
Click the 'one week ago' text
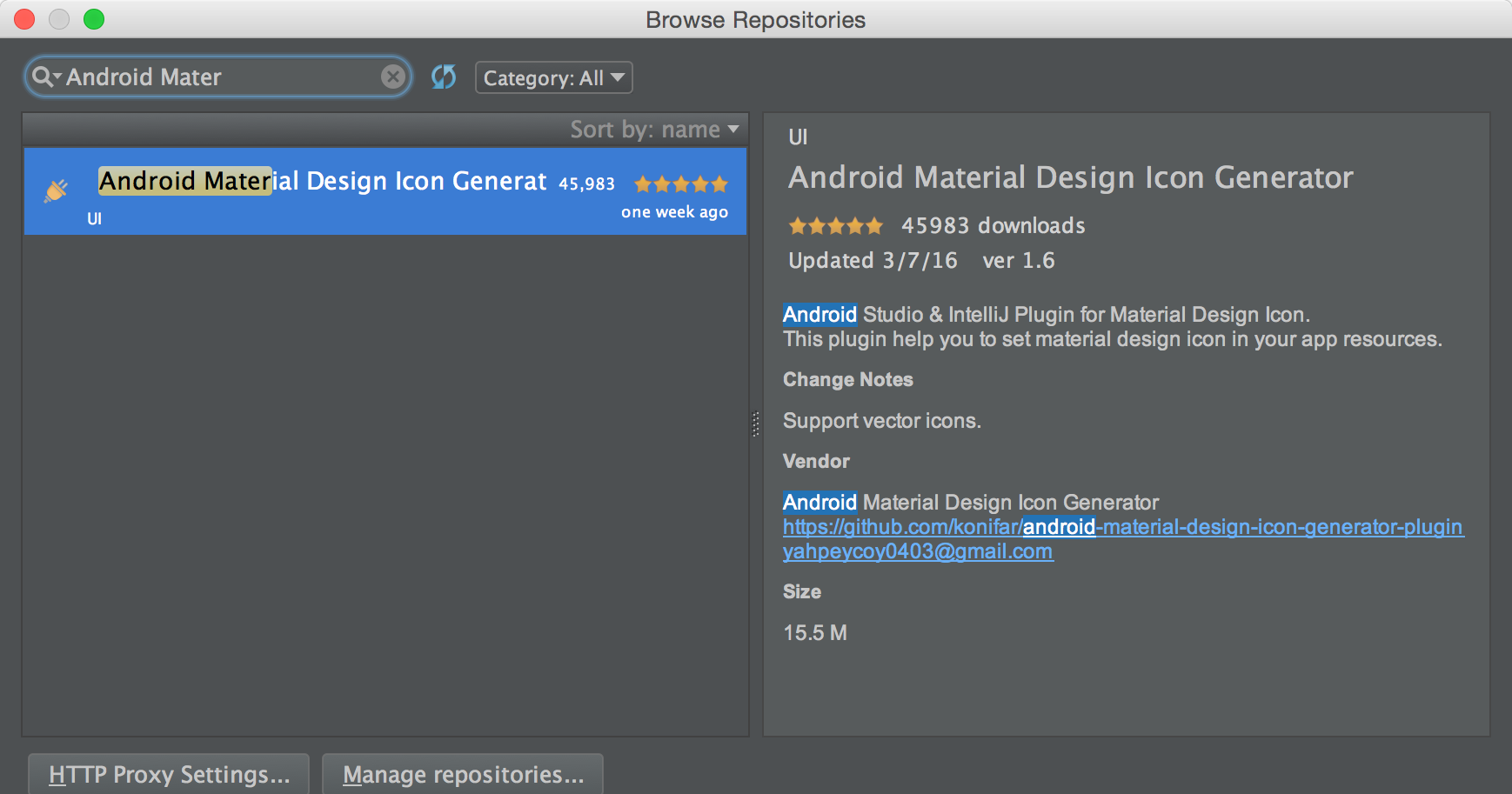tap(674, 212)
